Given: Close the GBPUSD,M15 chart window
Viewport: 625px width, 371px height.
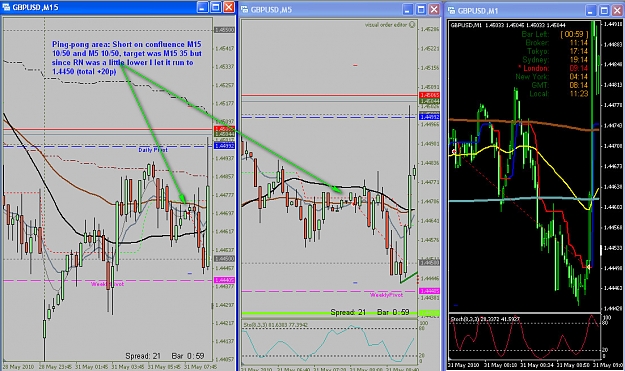Looking at the screenshot, I should (229, 7).
